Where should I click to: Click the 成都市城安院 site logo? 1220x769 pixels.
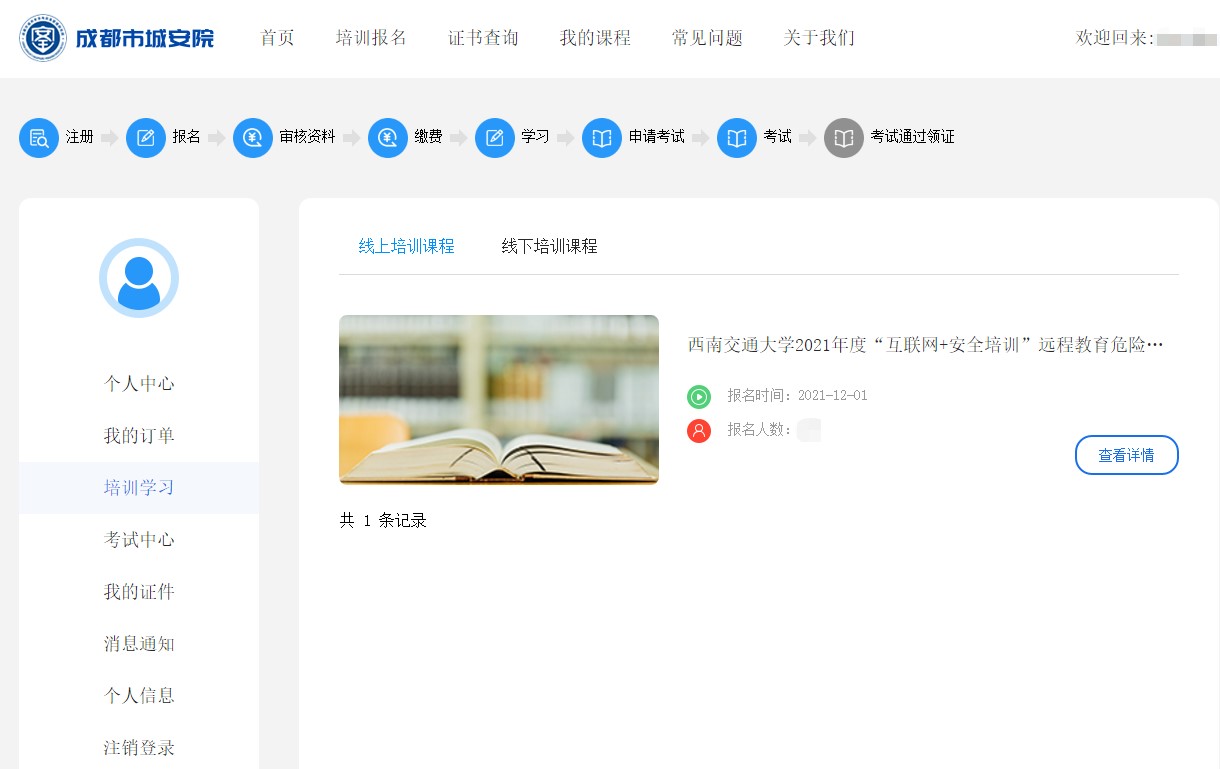pos(117,38)
